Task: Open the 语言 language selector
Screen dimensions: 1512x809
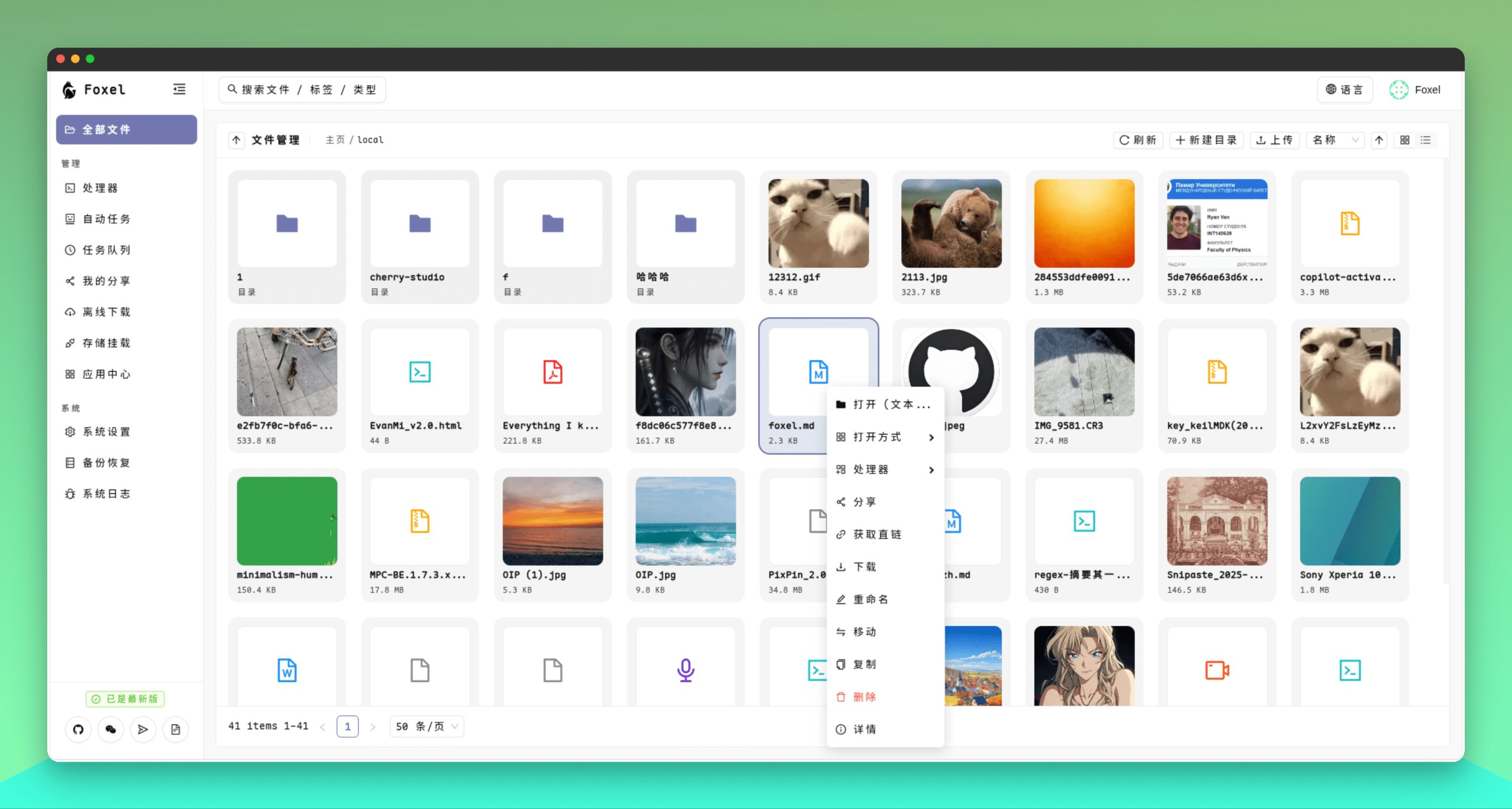Action: 1345,89
